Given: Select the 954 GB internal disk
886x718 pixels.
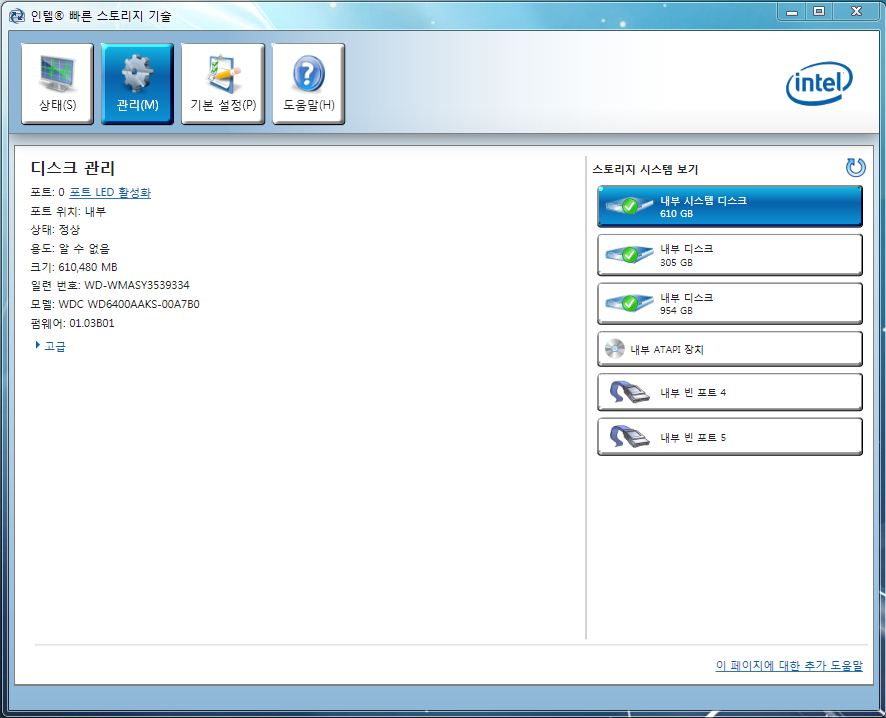Looking at the screenshot, I should tap(729, 303).
